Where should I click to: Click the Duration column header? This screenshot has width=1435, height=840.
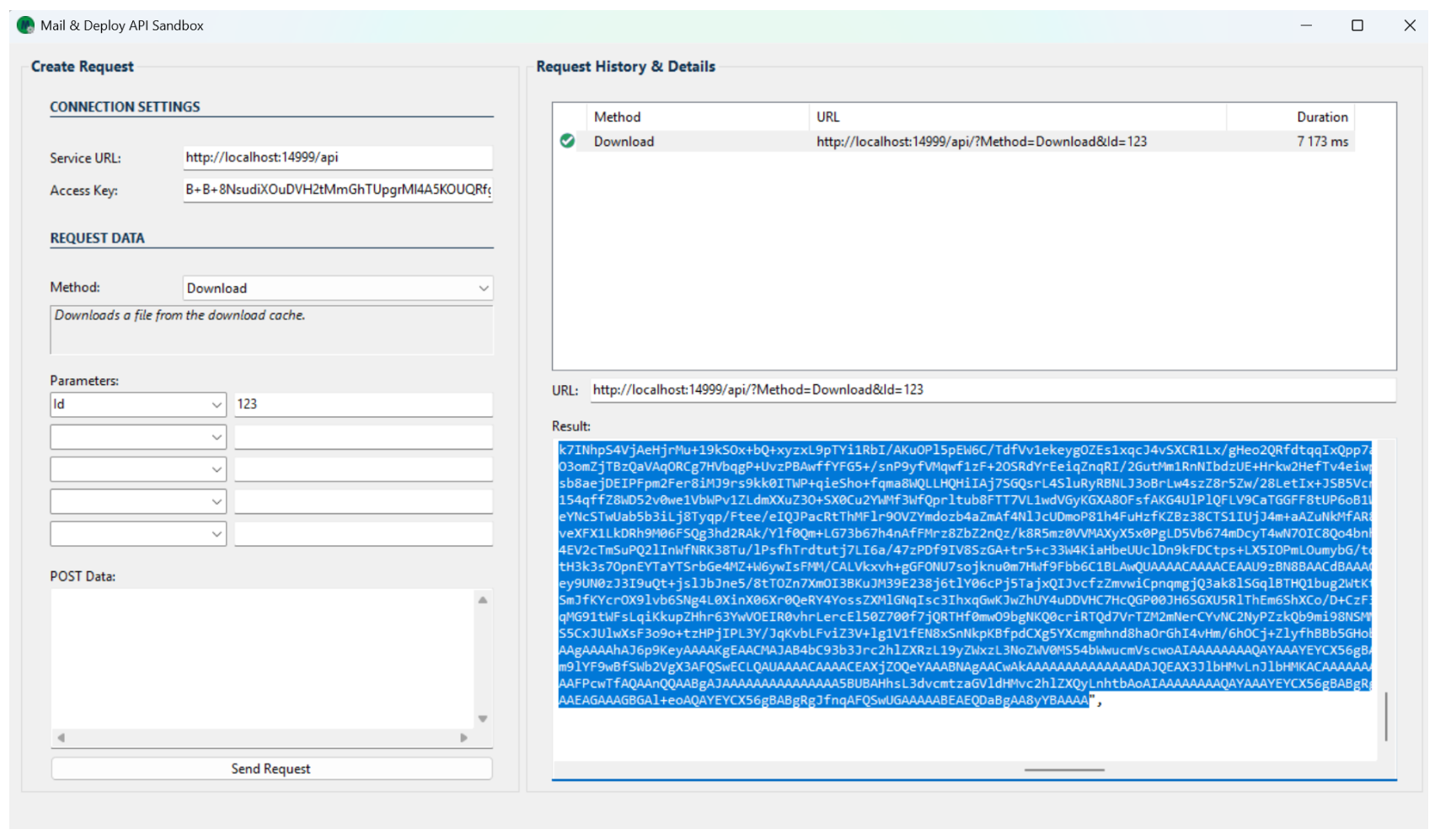(1321, 117)
